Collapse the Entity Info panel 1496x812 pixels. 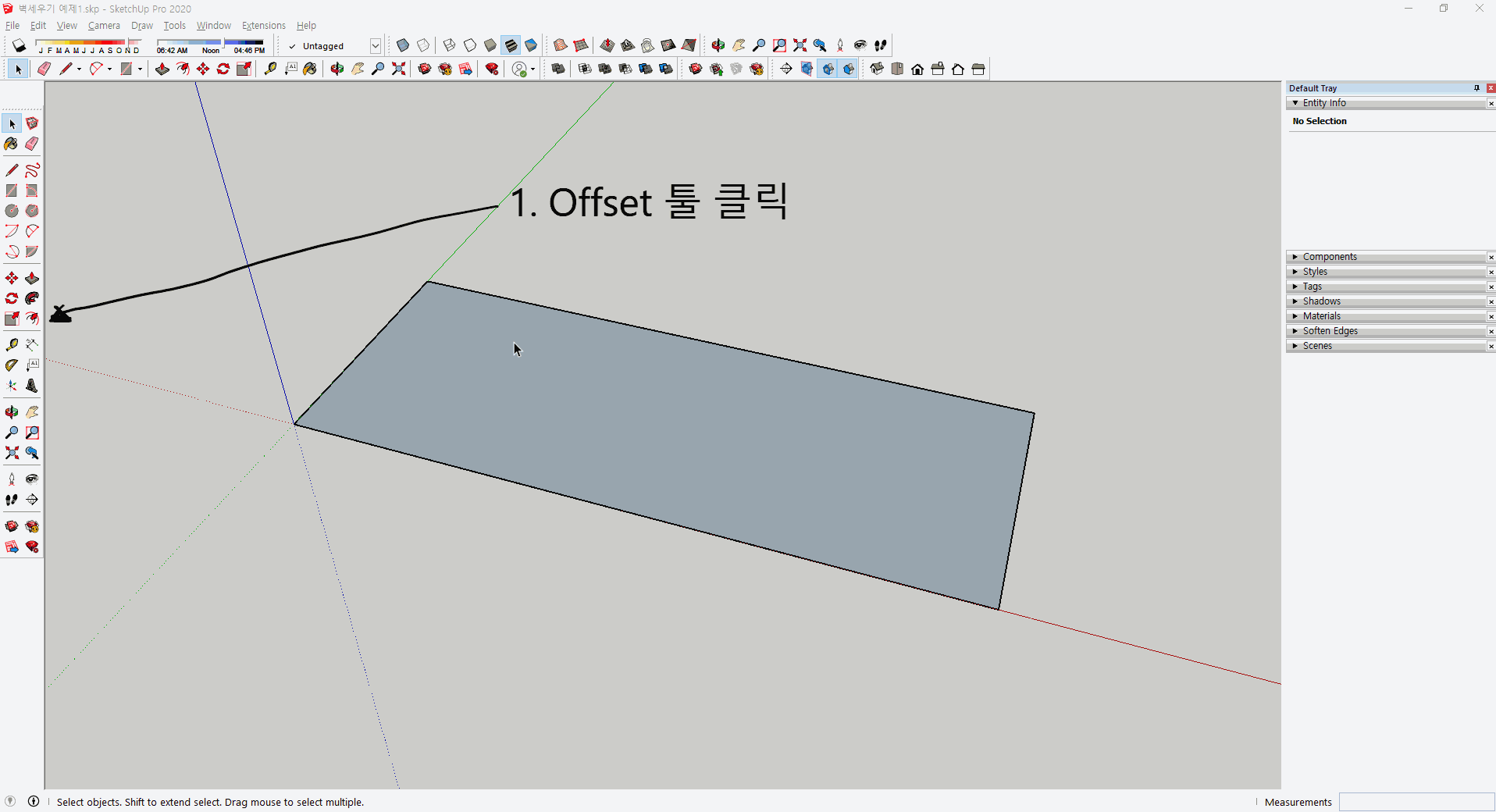pyautogui.click(x=1295, y=102)
